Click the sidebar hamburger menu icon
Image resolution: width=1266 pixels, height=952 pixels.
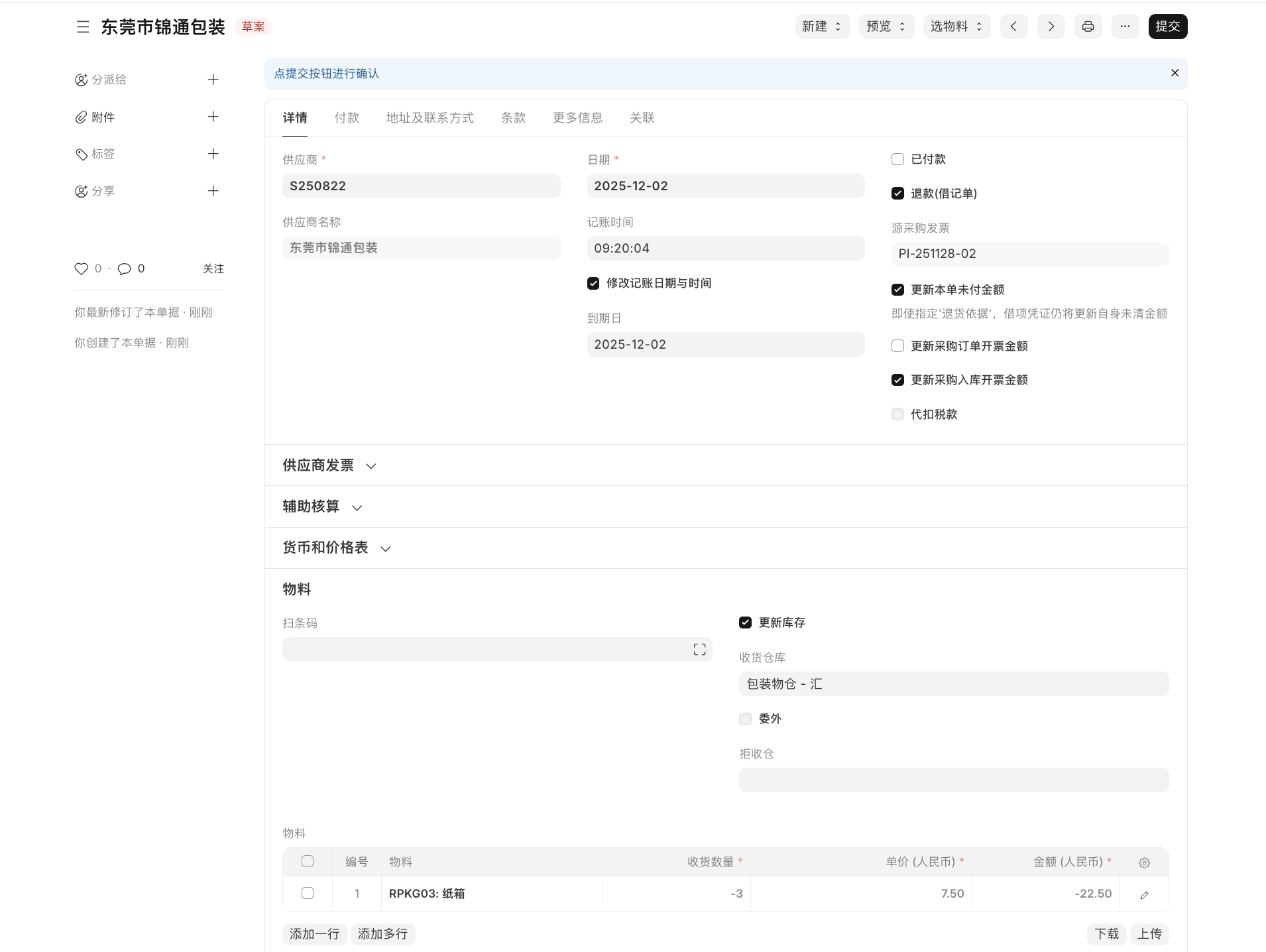[x=83, y=27]
